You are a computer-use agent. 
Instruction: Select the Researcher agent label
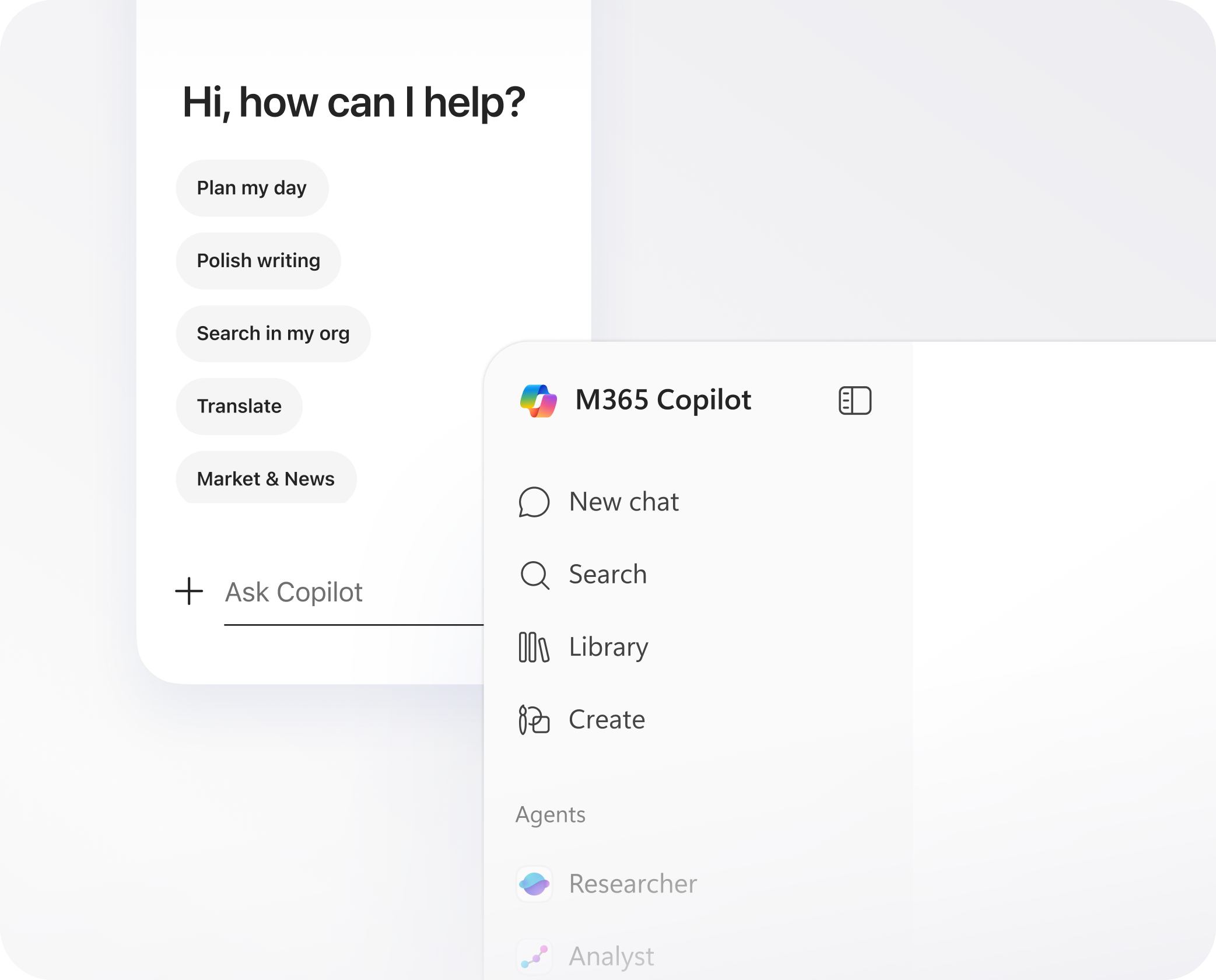[633, 884]
